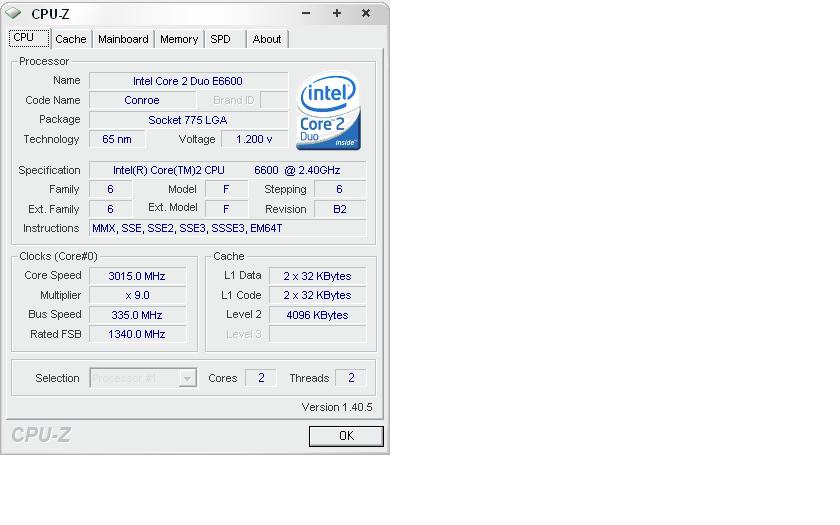840x525 pixels.
Task: Click the Model value F
Action: coord(226,189)
